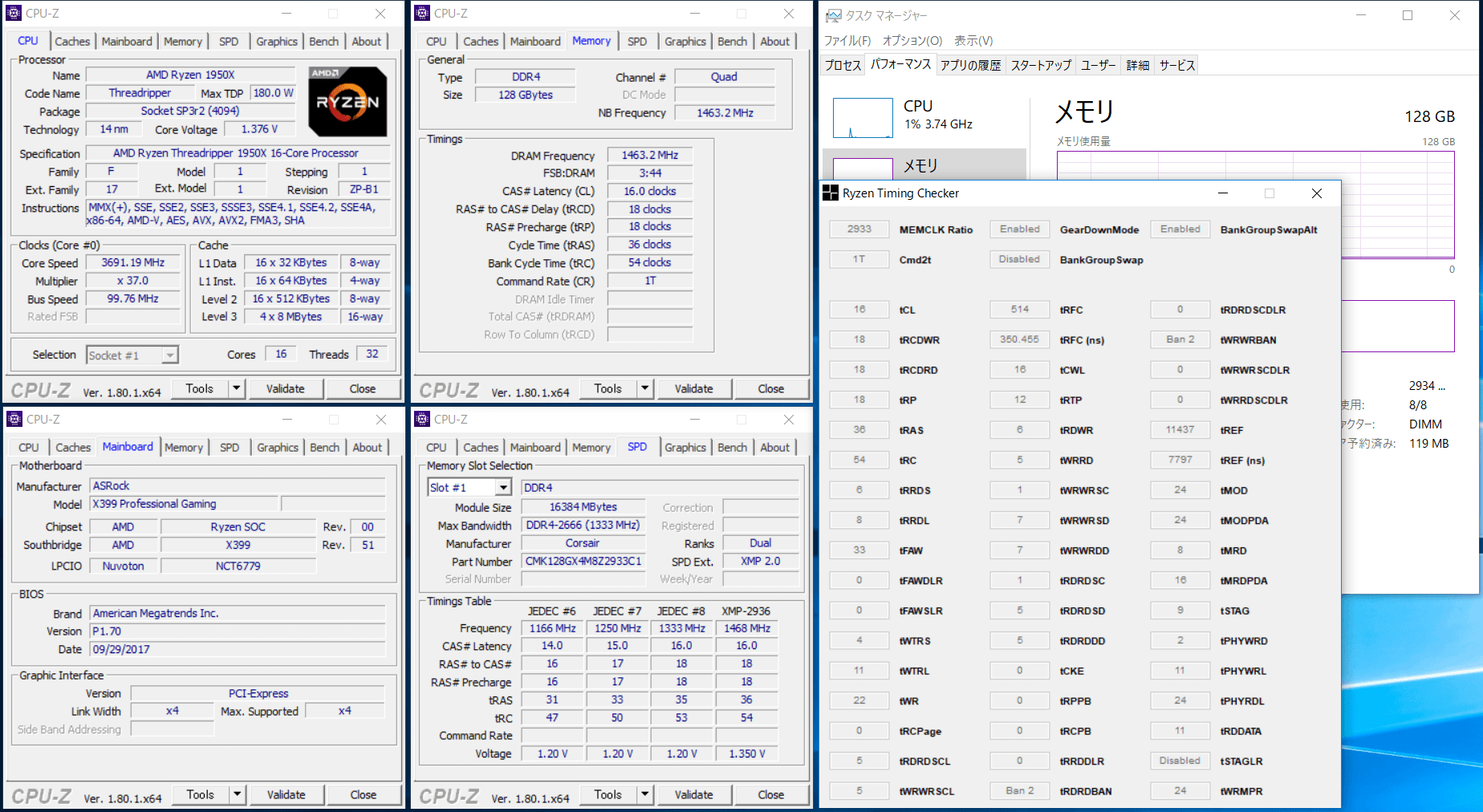Open アプリの履歴 tab in Task Manager
Screen dimensions: 1483x812
pos(971,65)
